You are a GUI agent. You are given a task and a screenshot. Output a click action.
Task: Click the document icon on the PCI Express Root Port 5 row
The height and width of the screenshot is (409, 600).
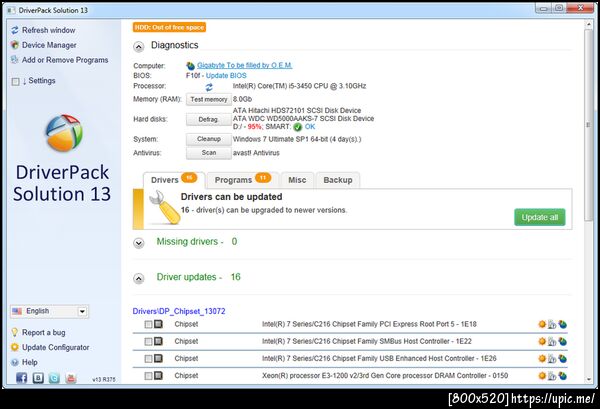click(552, 324)
